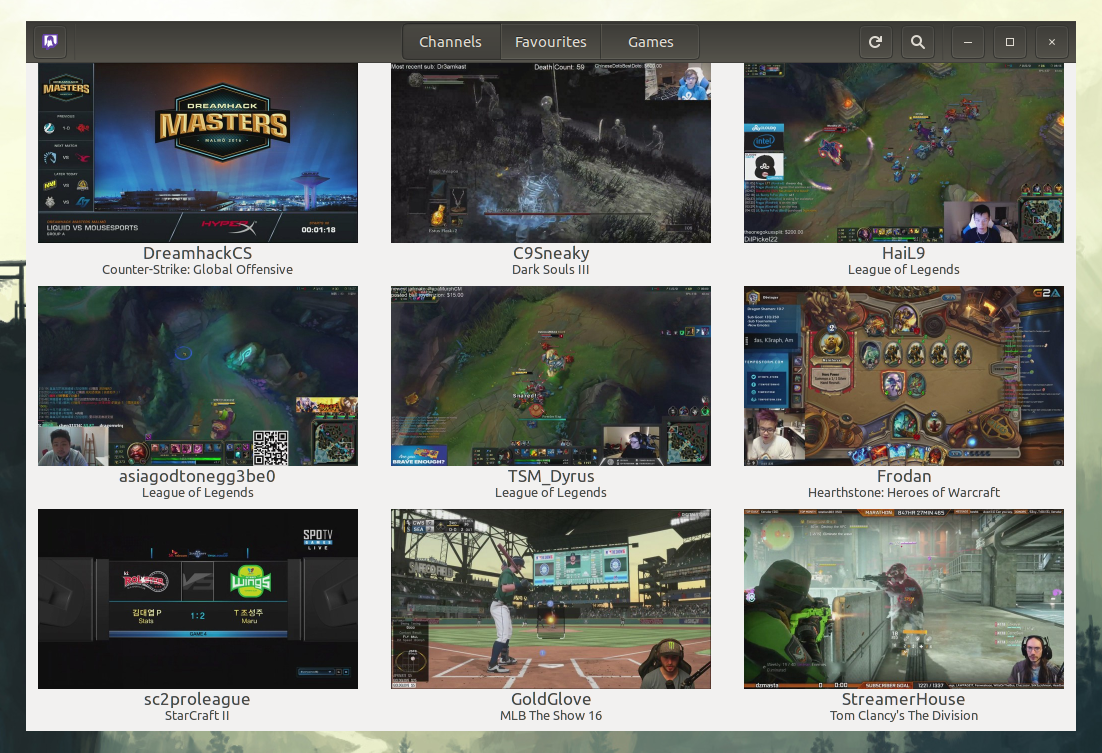The width and height of the screenshot is (1102, 753).
Task: Switch to the Channels tab
Action: coord(450,42)
